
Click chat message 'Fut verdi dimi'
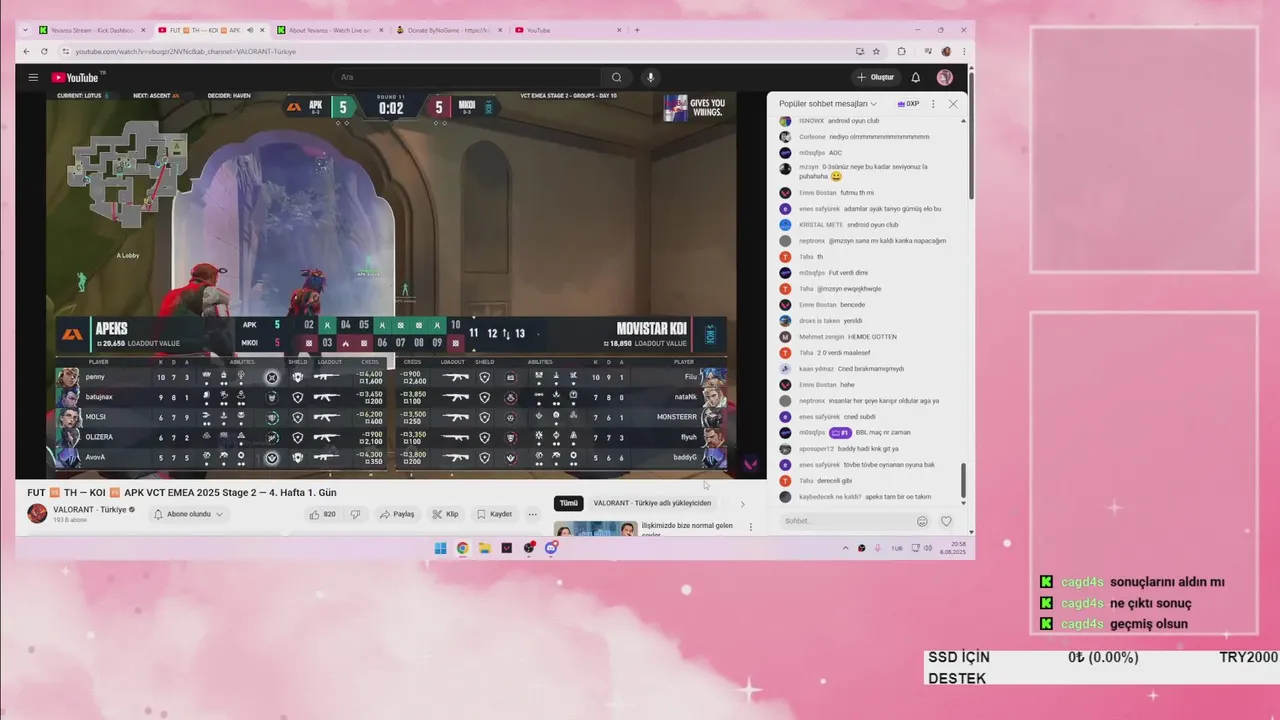848,272
